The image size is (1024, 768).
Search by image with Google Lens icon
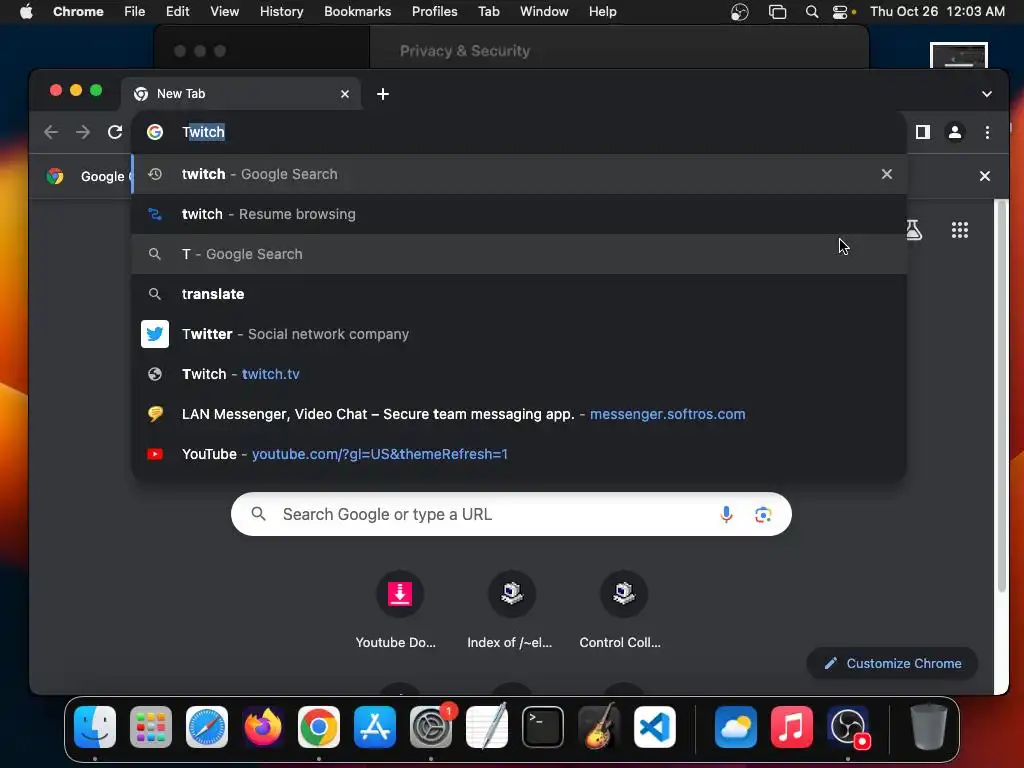(x=763, y=514)
